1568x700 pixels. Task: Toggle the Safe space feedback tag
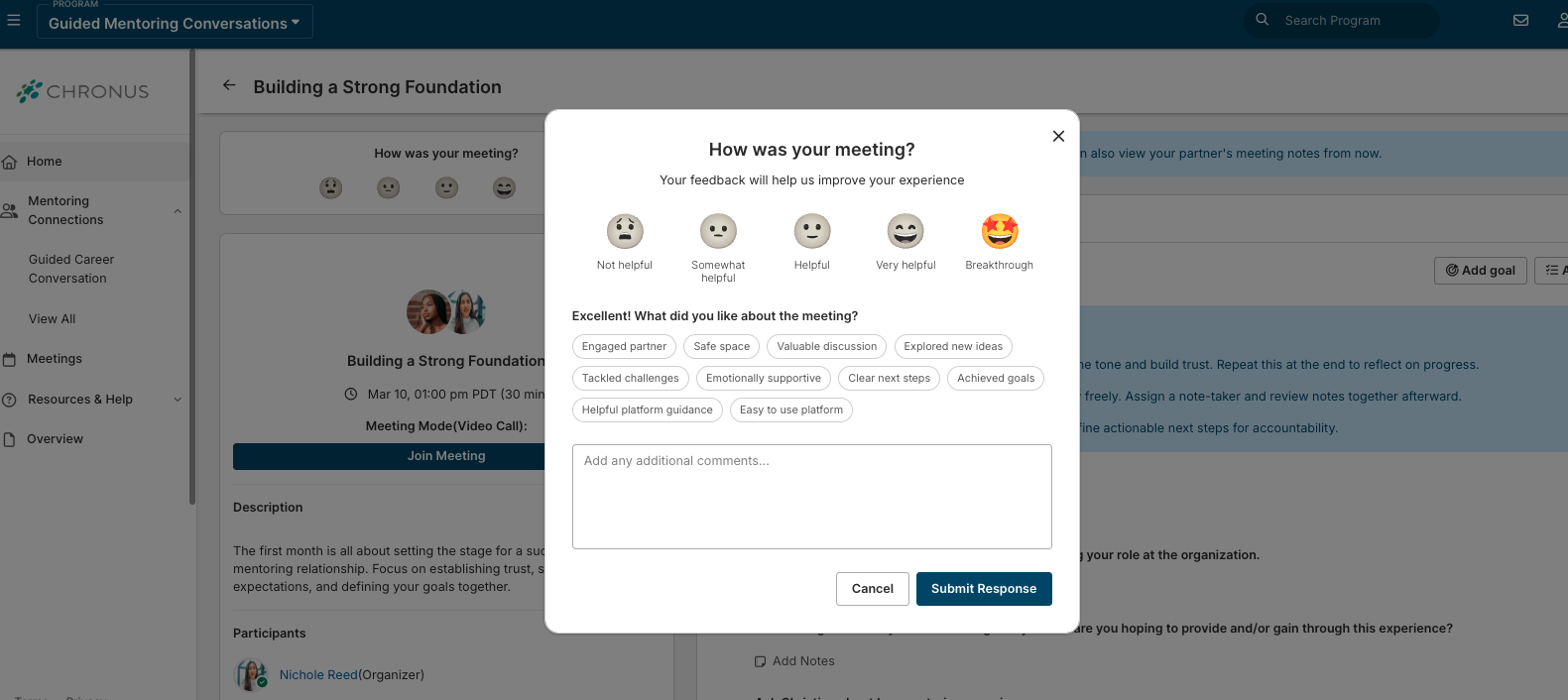point(721,346)
